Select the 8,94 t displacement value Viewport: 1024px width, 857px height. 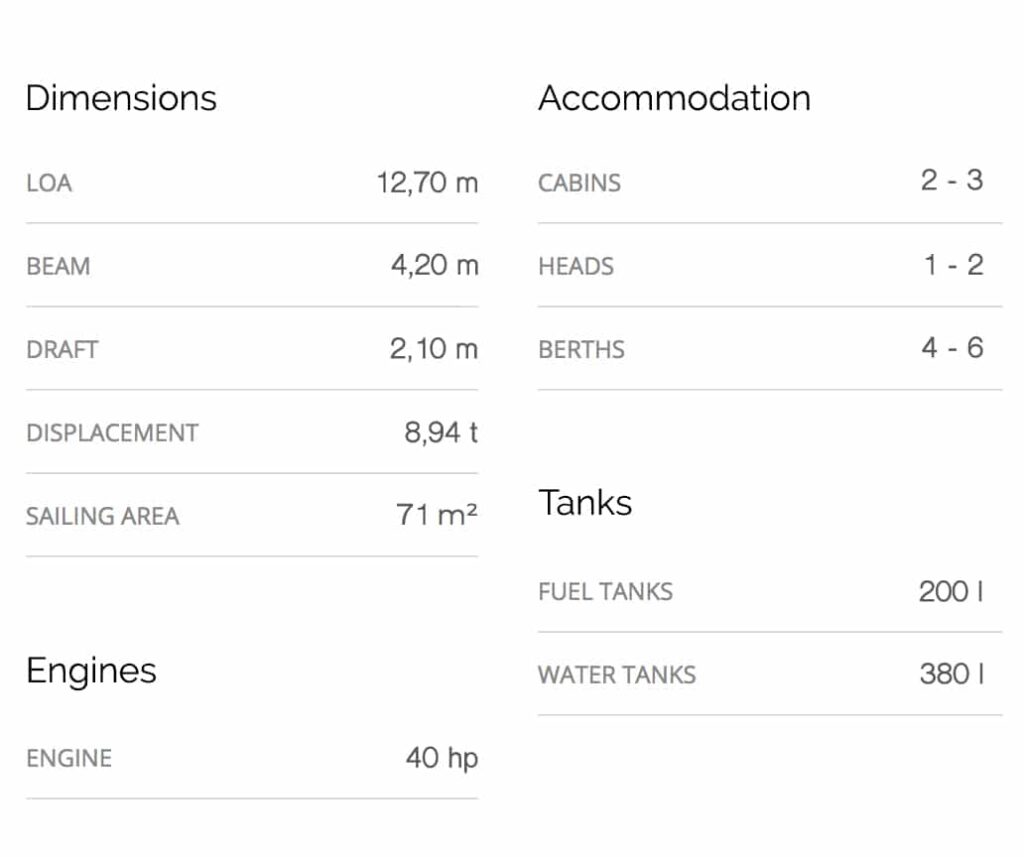click(440, 432)
